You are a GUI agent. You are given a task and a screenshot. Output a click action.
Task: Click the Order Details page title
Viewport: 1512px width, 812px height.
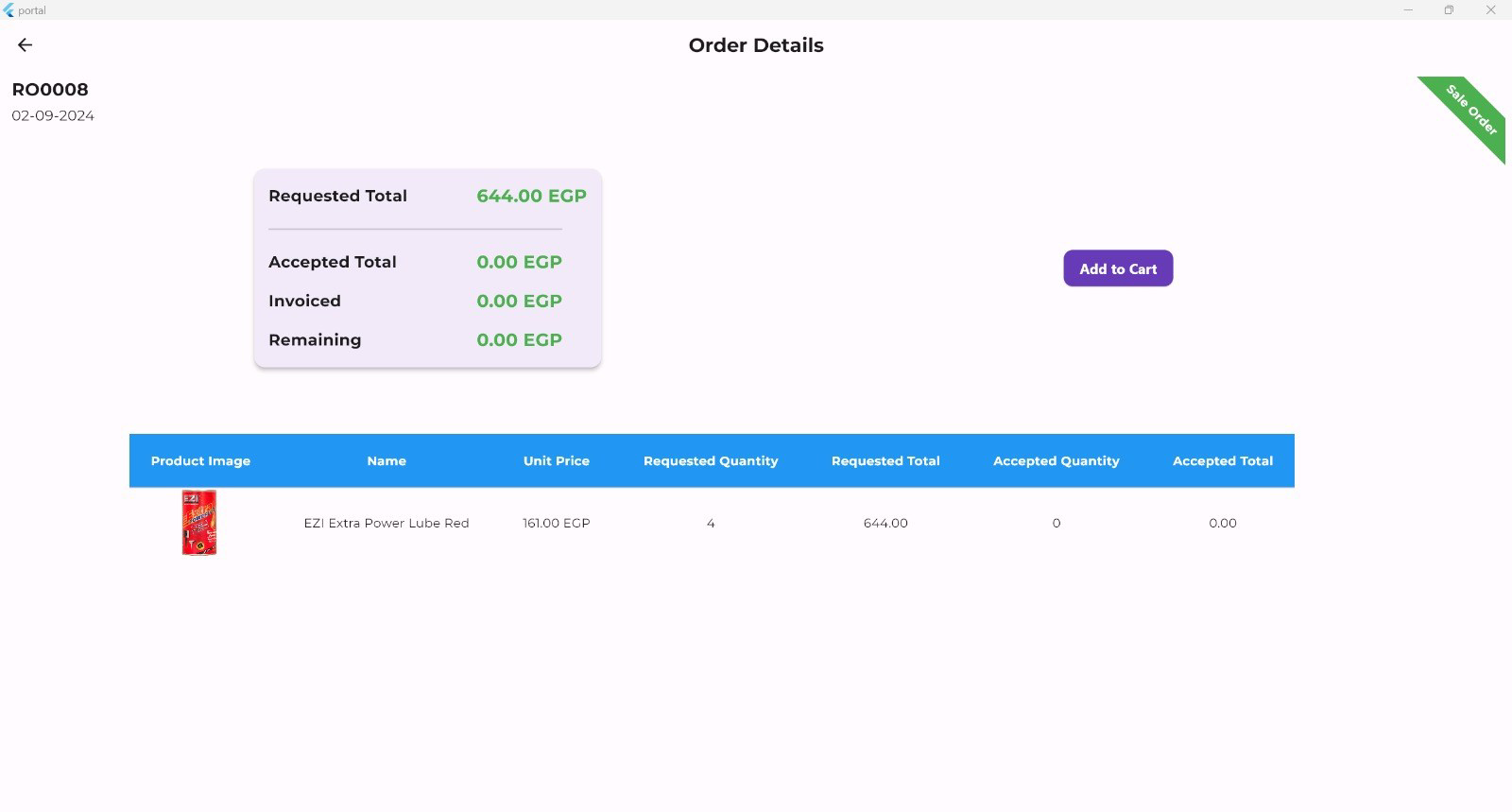[x=756, y=45]
